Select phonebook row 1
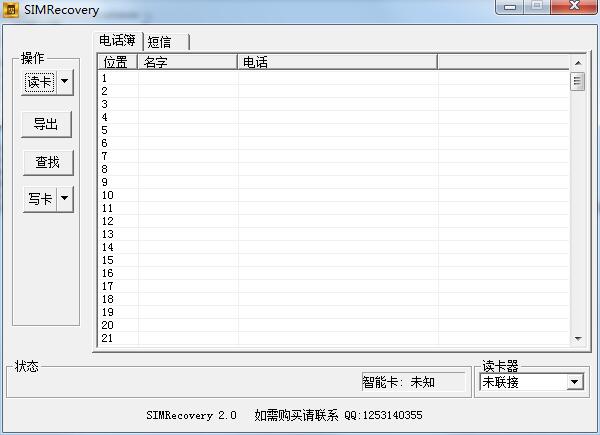Screen dimensions: 600x435 tap(334, 78)
